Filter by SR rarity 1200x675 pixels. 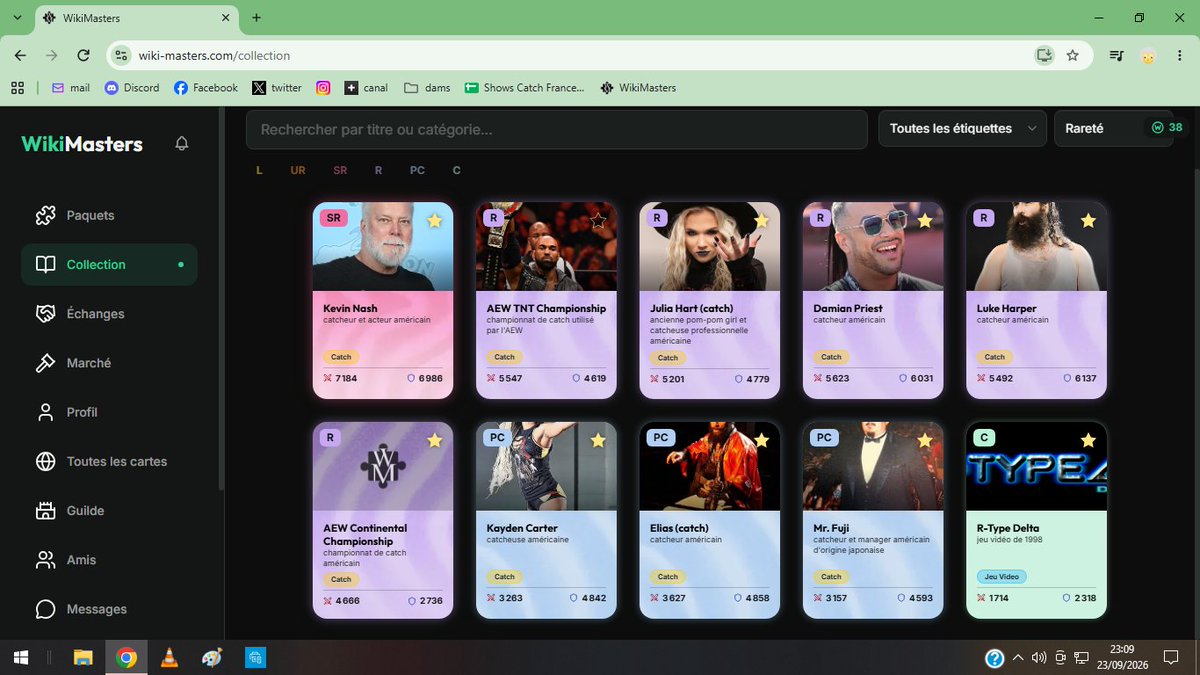click(x=340, y=170)
